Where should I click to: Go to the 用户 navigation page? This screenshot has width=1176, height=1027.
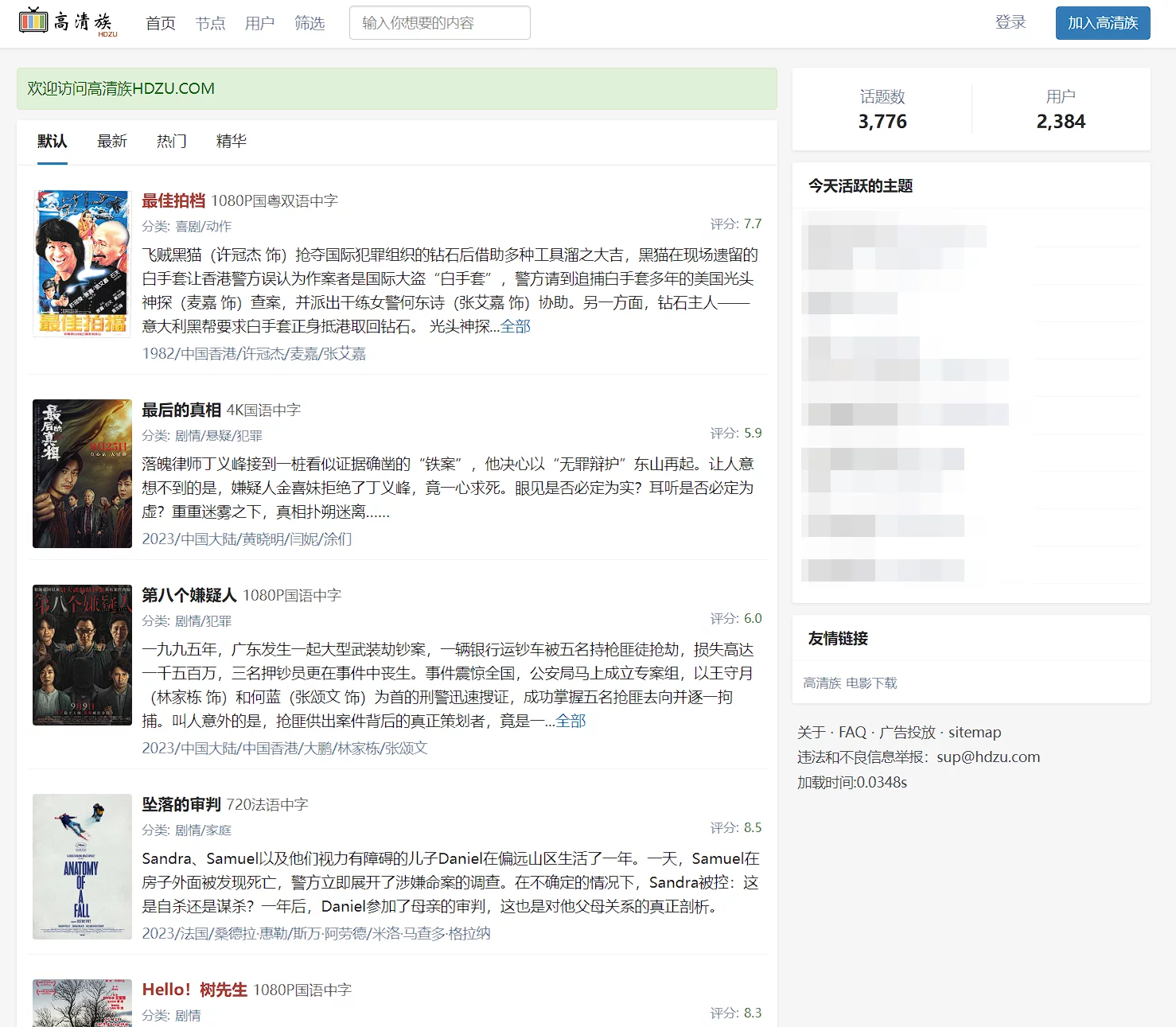[x=259, y=23]
